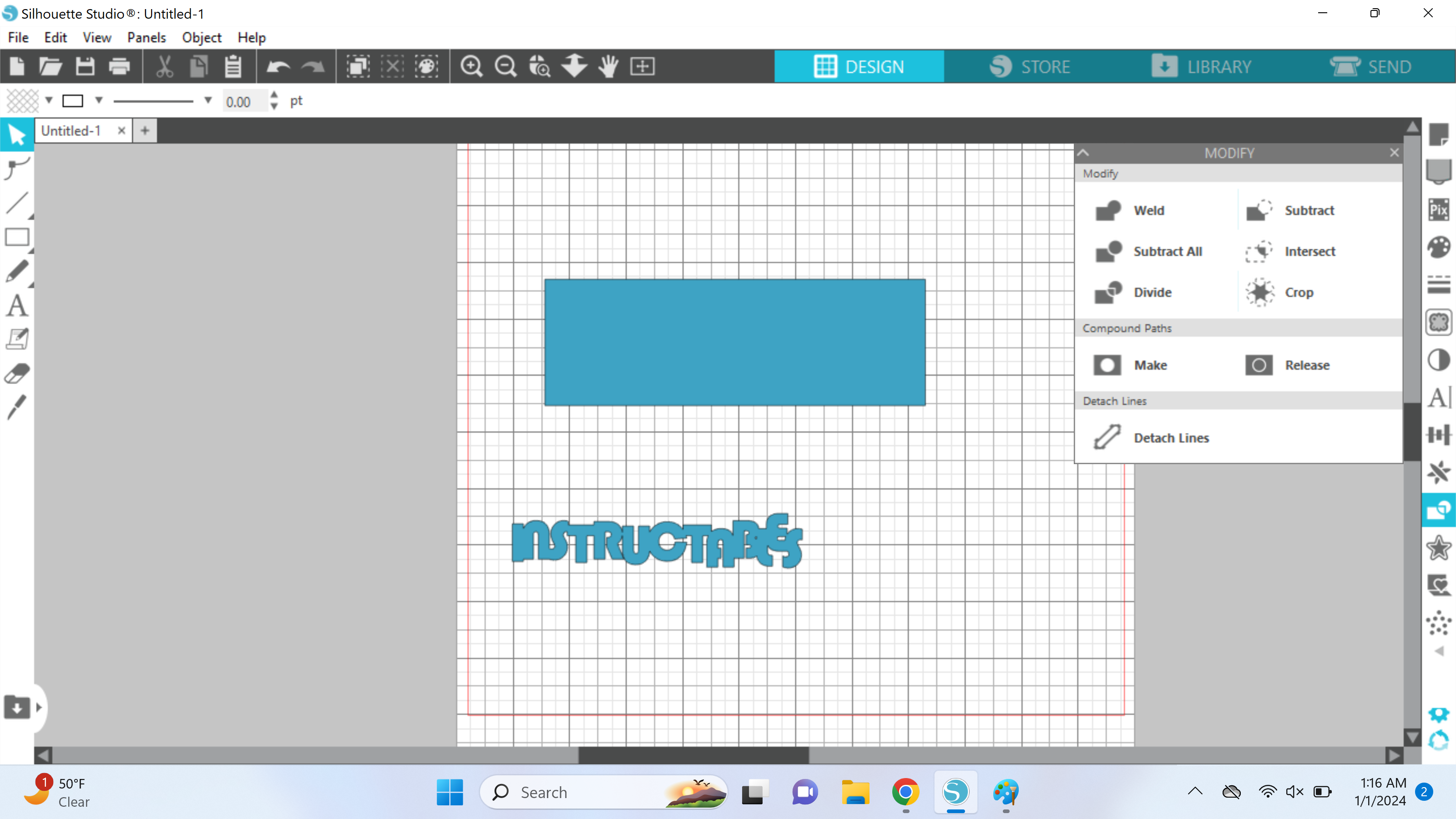Click the Detach Lines button
This screenshot has height=819, width=1456.
click(x=1151, y=437)
